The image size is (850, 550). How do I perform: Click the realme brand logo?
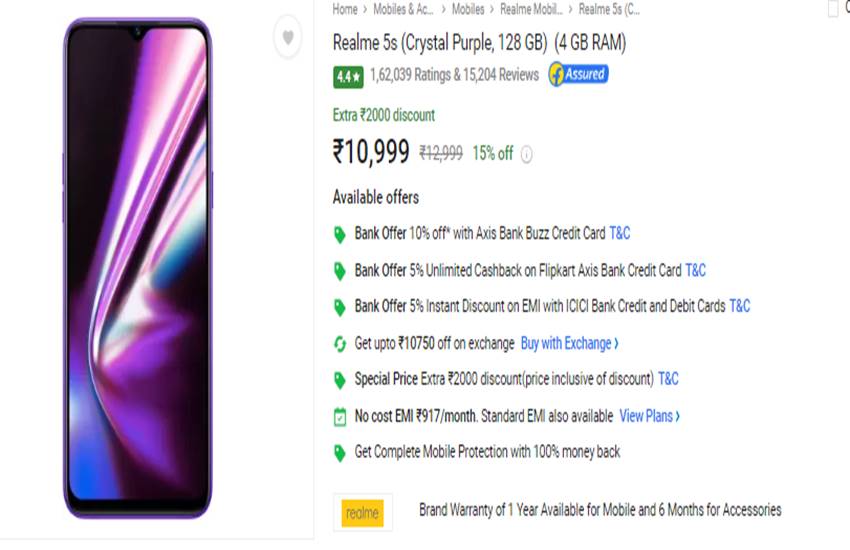362,512
